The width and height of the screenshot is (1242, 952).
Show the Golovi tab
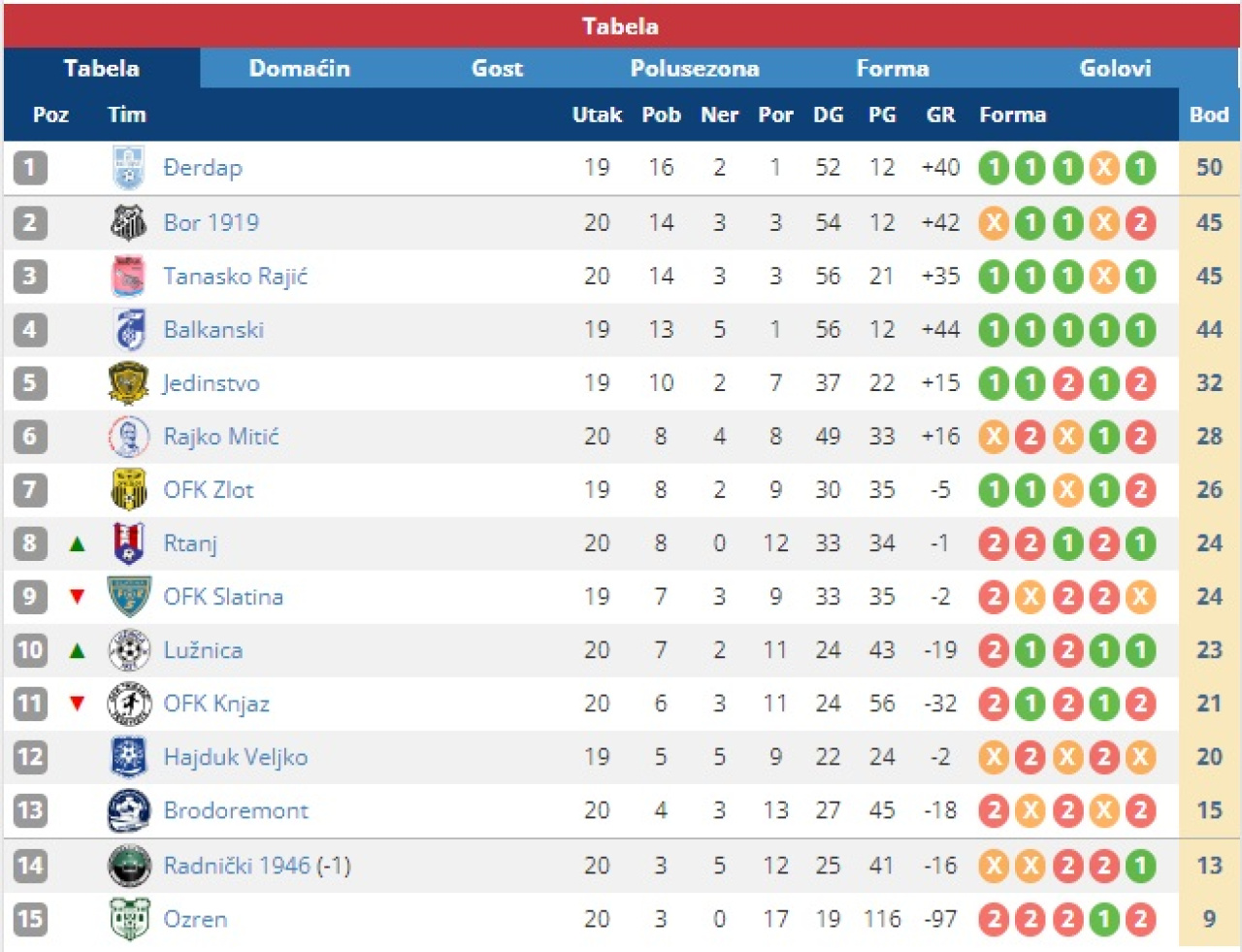pos(1115,68)
